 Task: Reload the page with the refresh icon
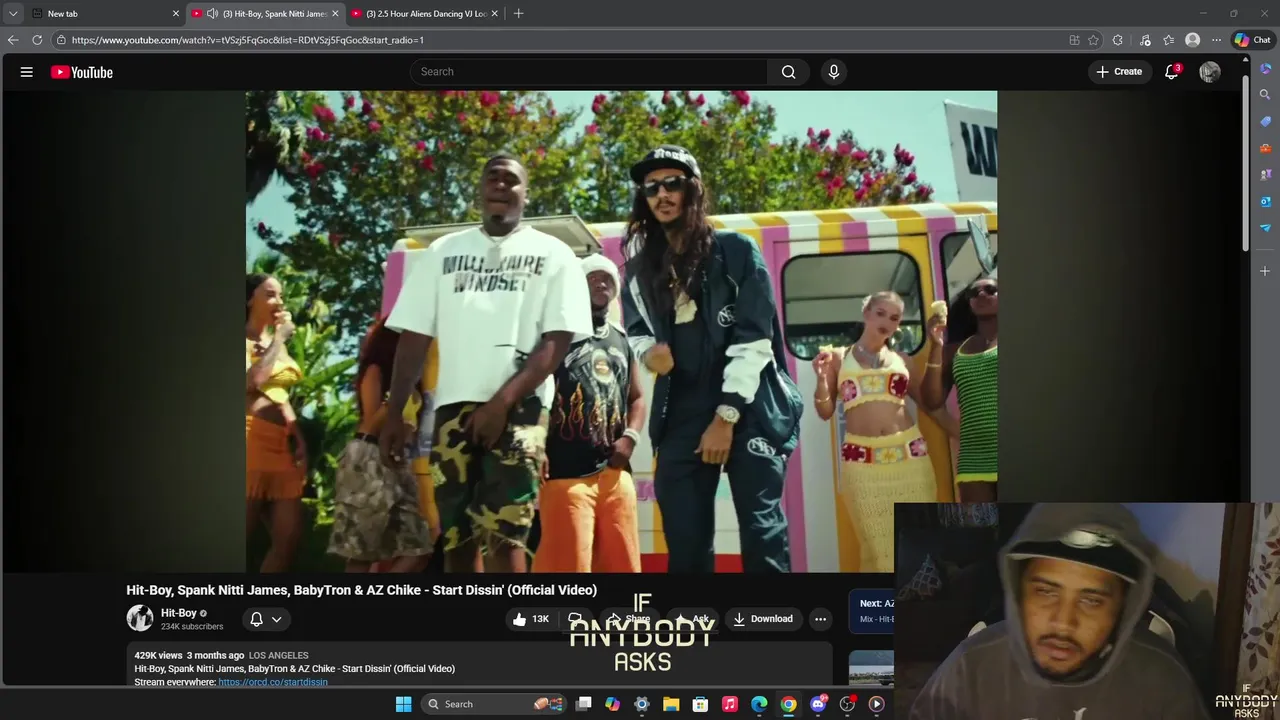[x=37, y=40]
